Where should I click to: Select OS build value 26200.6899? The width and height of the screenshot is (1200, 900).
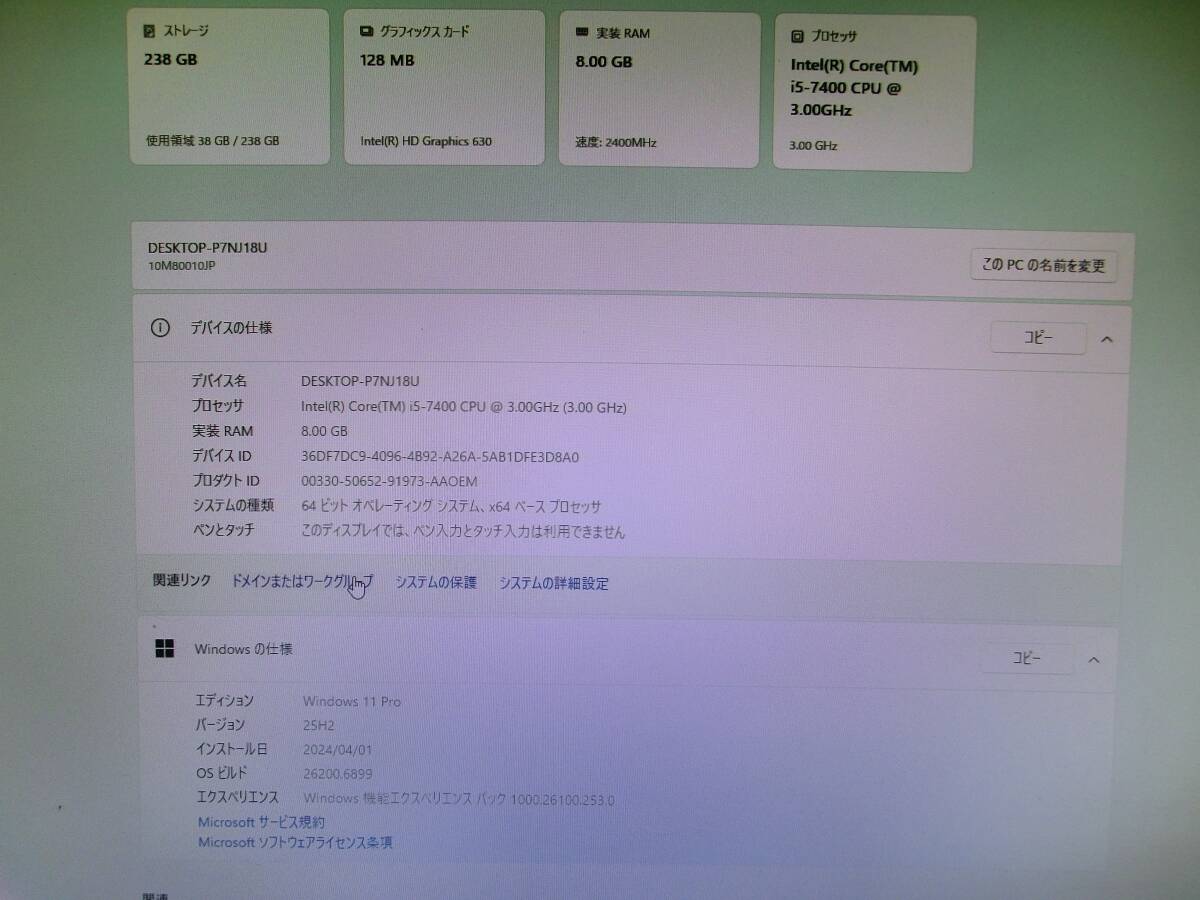click(338, 773)
